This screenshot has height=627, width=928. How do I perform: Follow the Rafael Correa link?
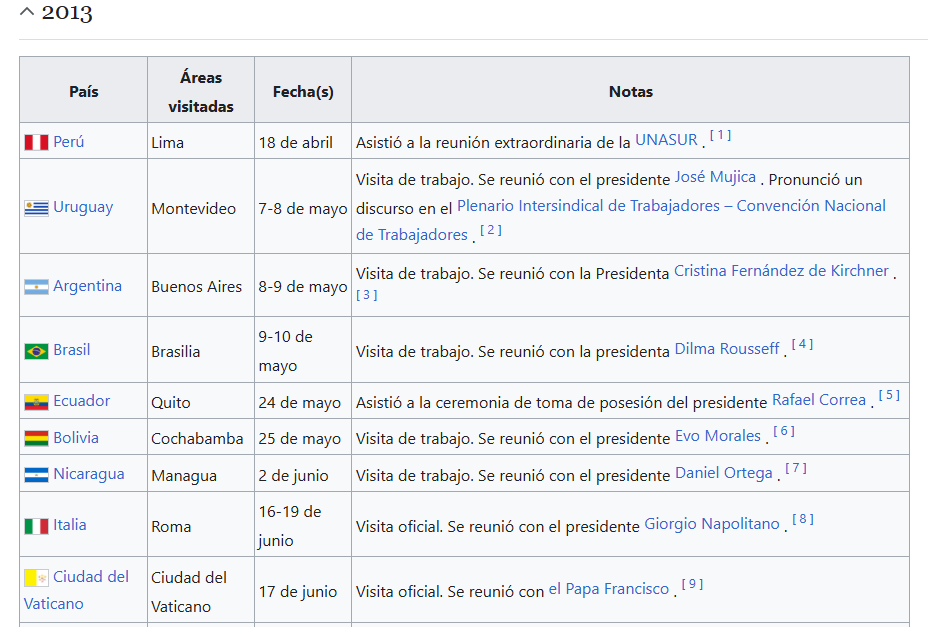[x=819, y=400]
